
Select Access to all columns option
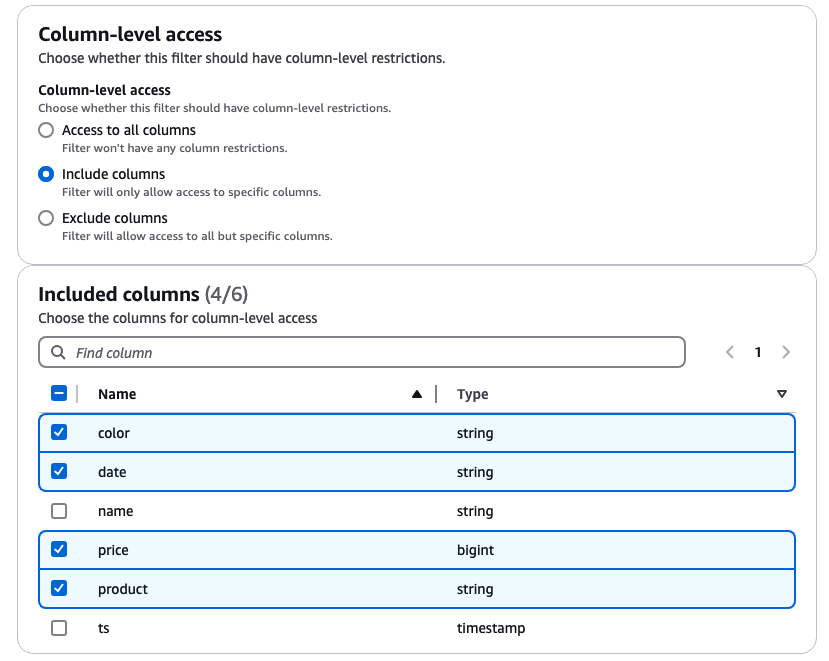[x=46, y=130]
